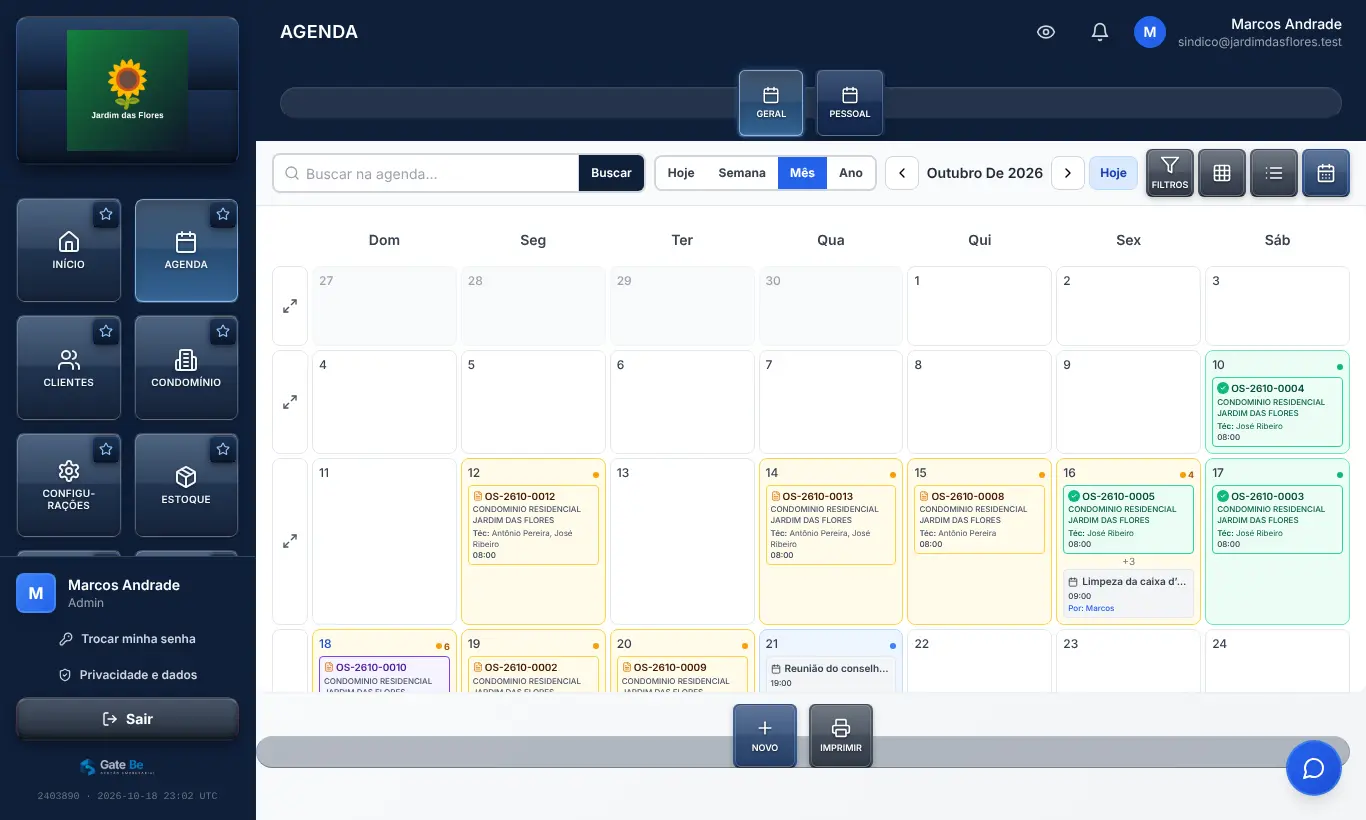Click the empty day 1 cell
The height and width of the screenshot is (820, 1366).
point(980,306)
